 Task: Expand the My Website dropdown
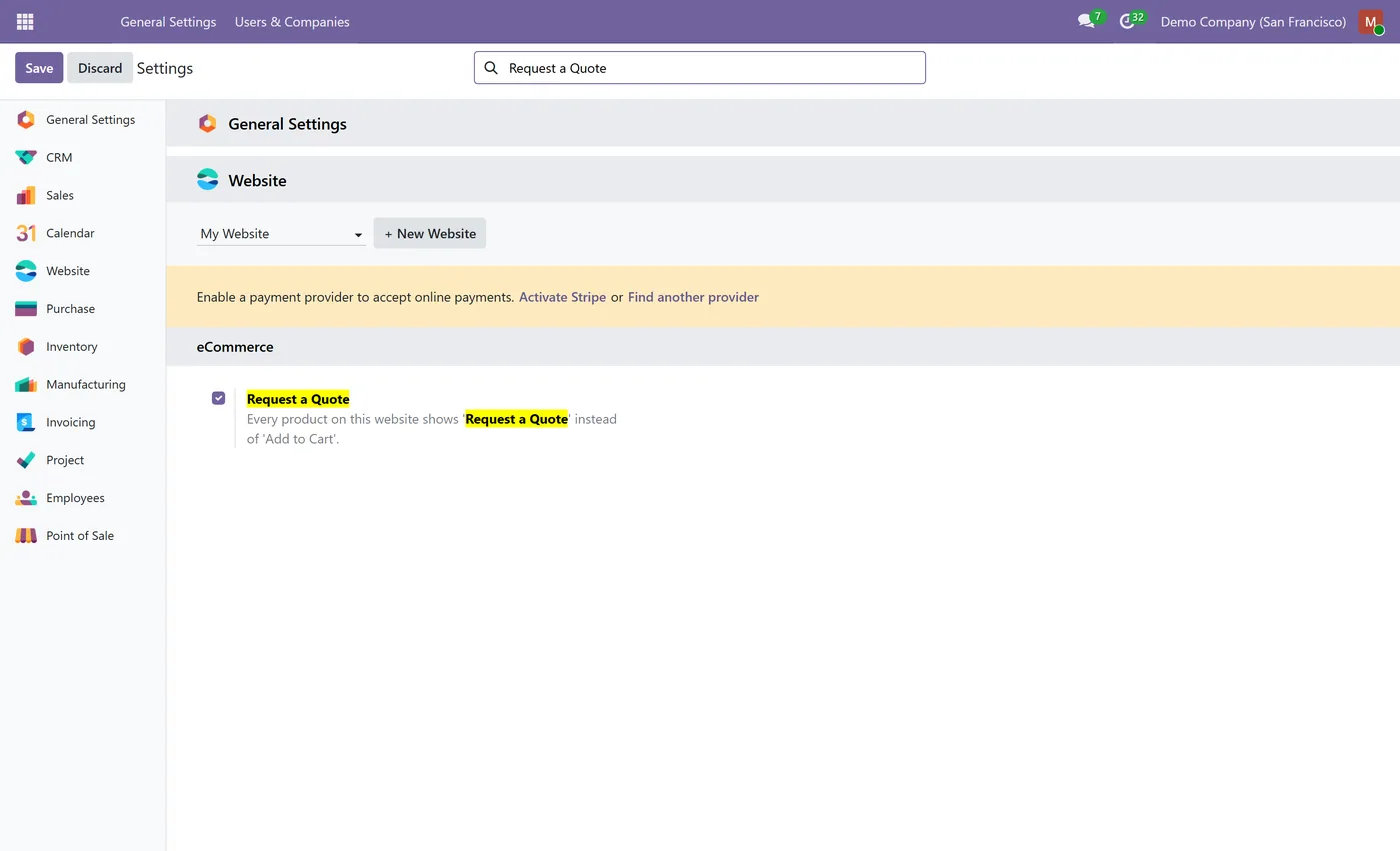tap(281, 234)
